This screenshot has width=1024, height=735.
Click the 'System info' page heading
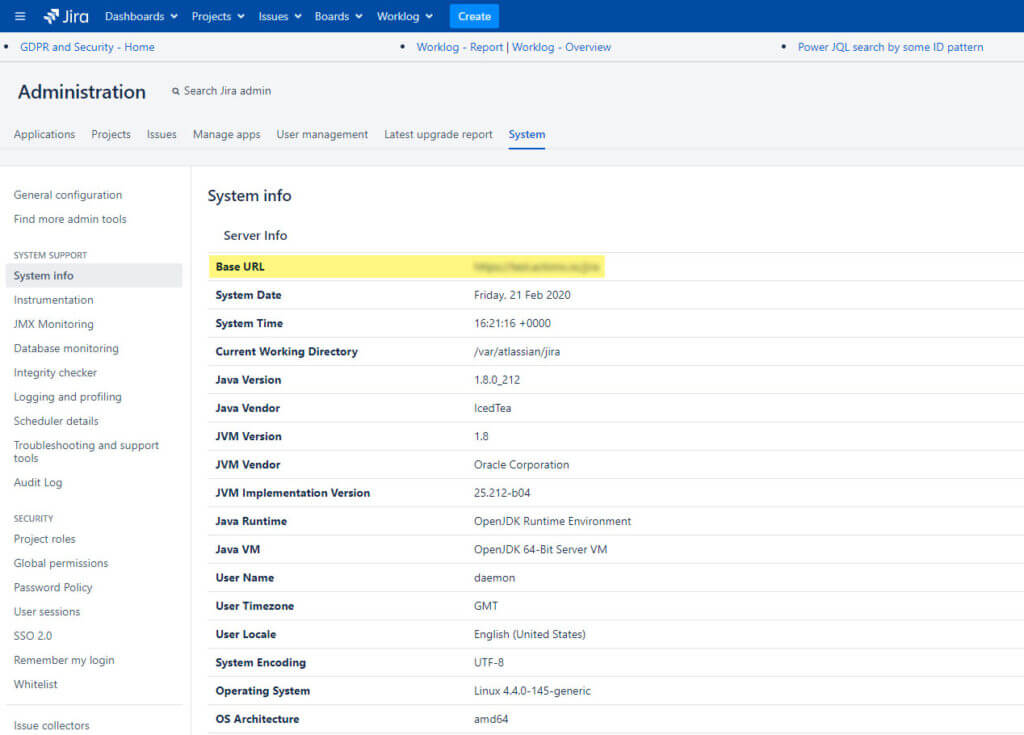point(249,195)
